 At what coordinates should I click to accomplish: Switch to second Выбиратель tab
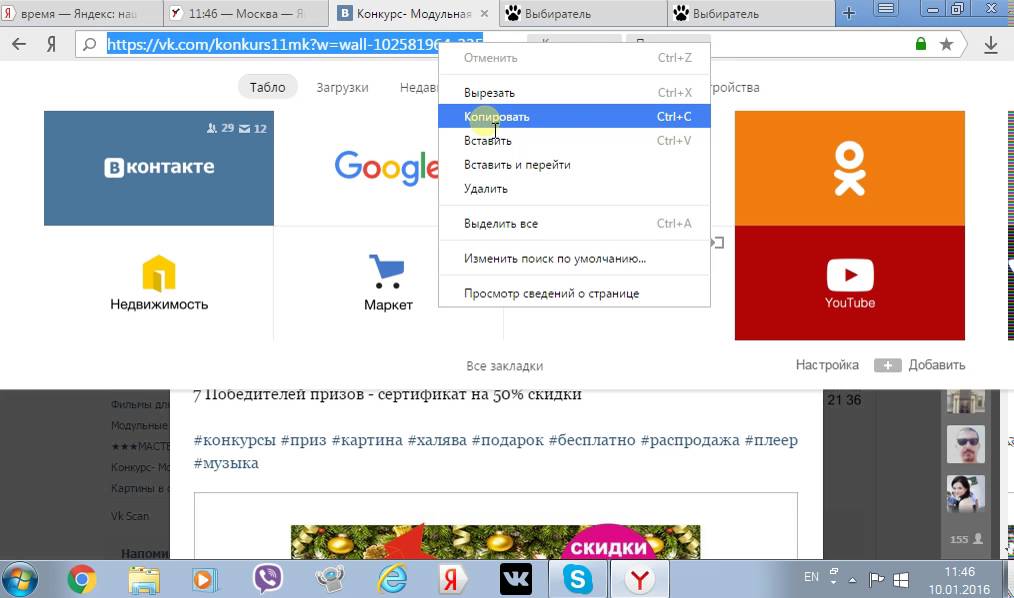[750, 14]
